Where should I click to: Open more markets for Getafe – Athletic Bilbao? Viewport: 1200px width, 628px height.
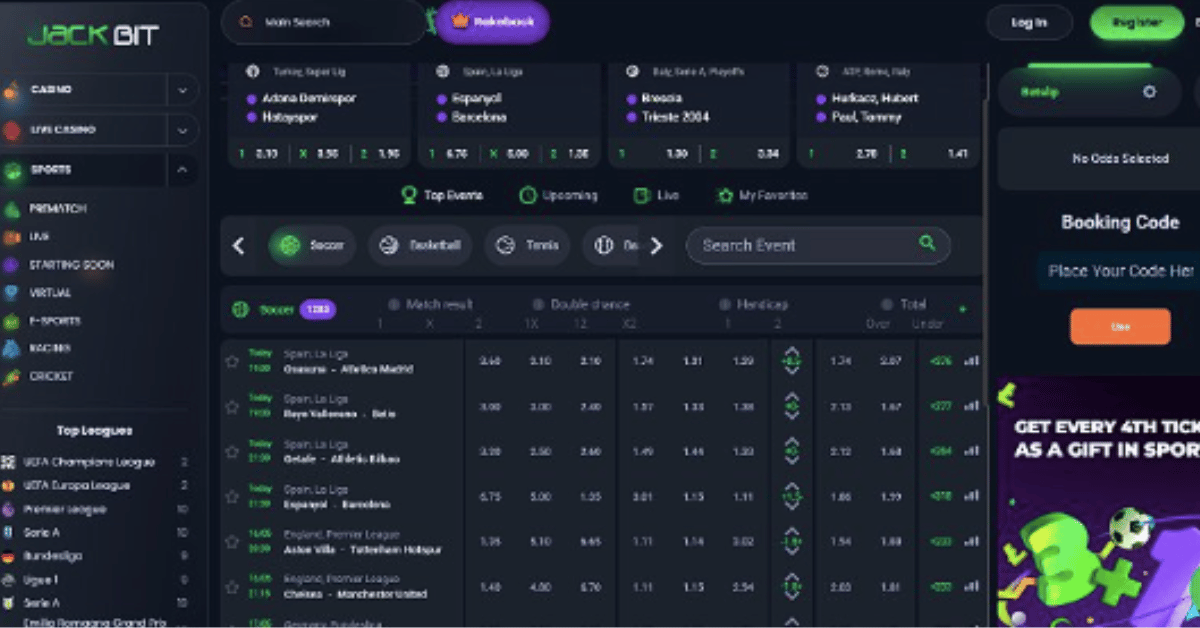[941, 452]
